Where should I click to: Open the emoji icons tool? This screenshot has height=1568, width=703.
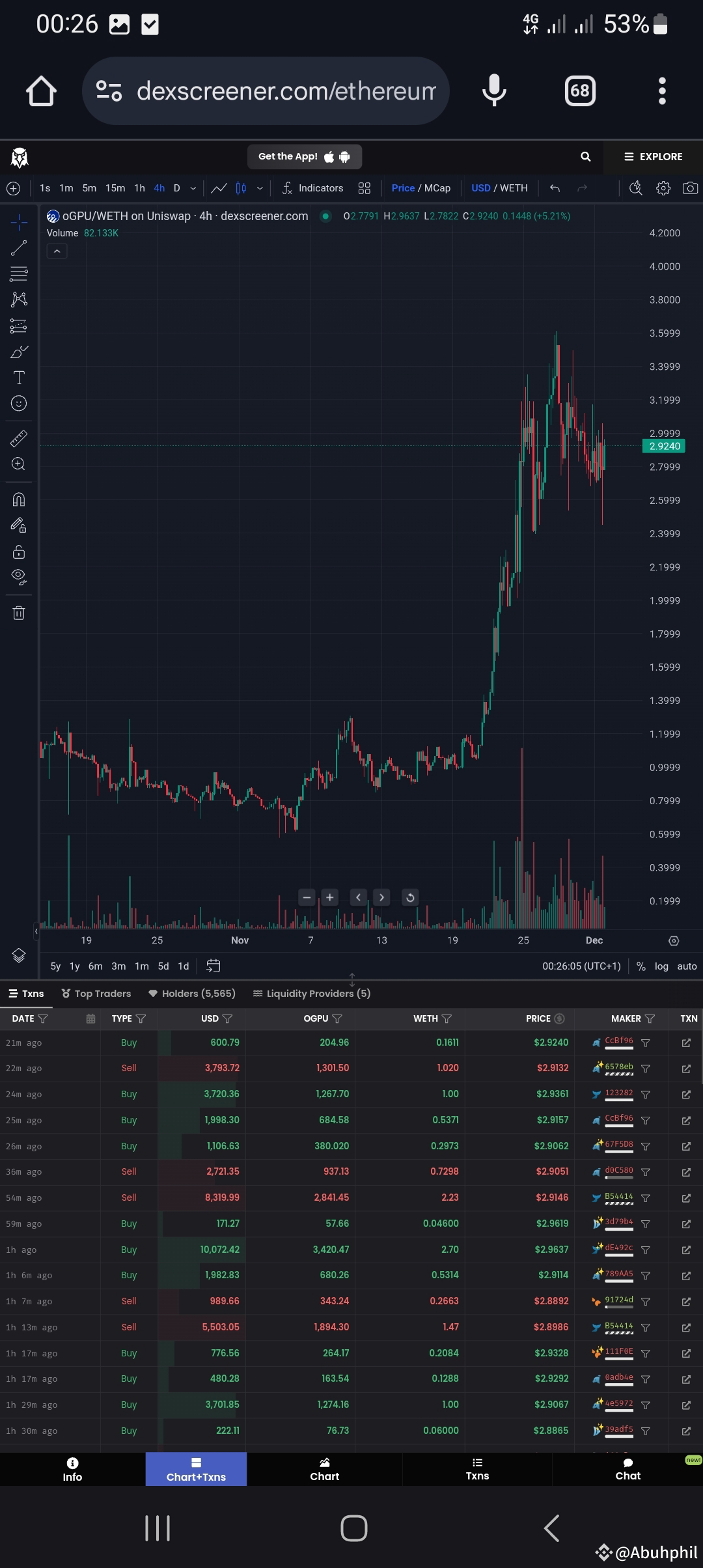pos(19,404)
